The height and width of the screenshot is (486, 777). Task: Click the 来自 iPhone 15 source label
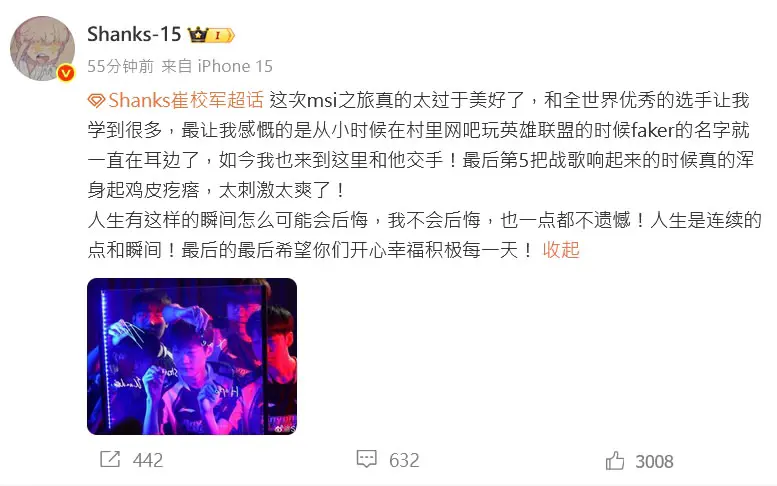click(x=217, y=66)
